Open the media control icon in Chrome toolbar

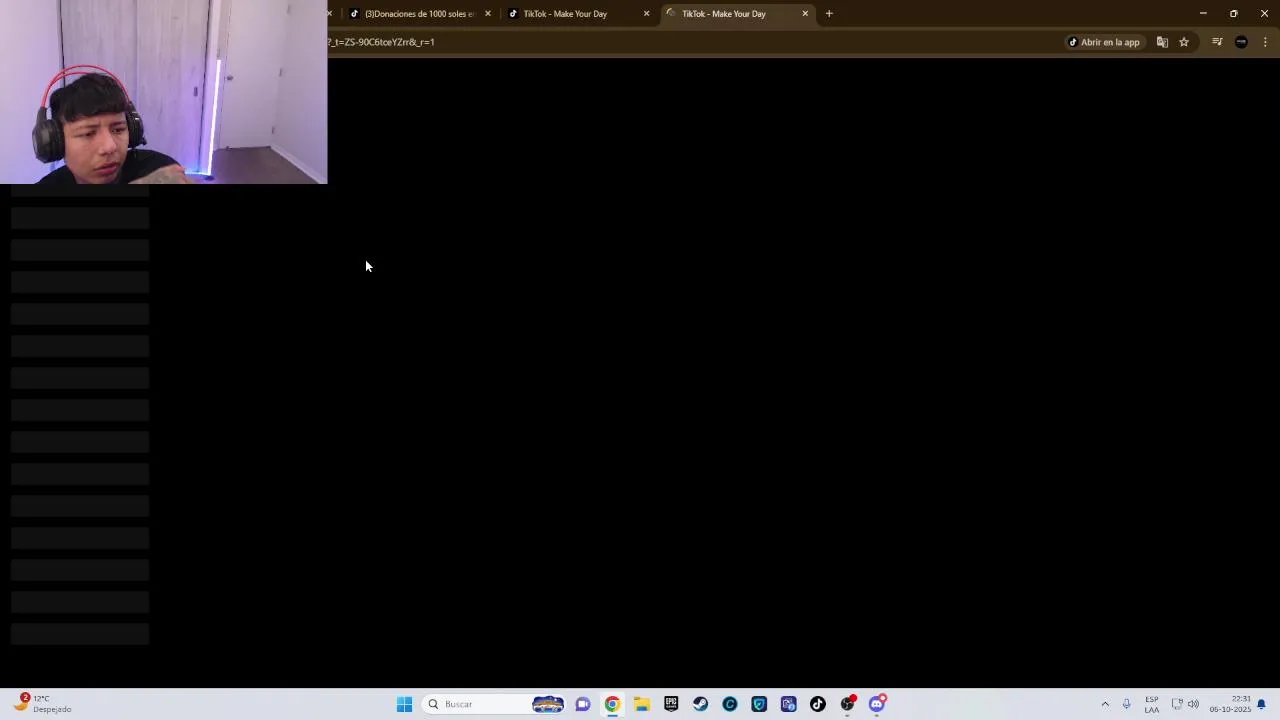click(1217, 42)
